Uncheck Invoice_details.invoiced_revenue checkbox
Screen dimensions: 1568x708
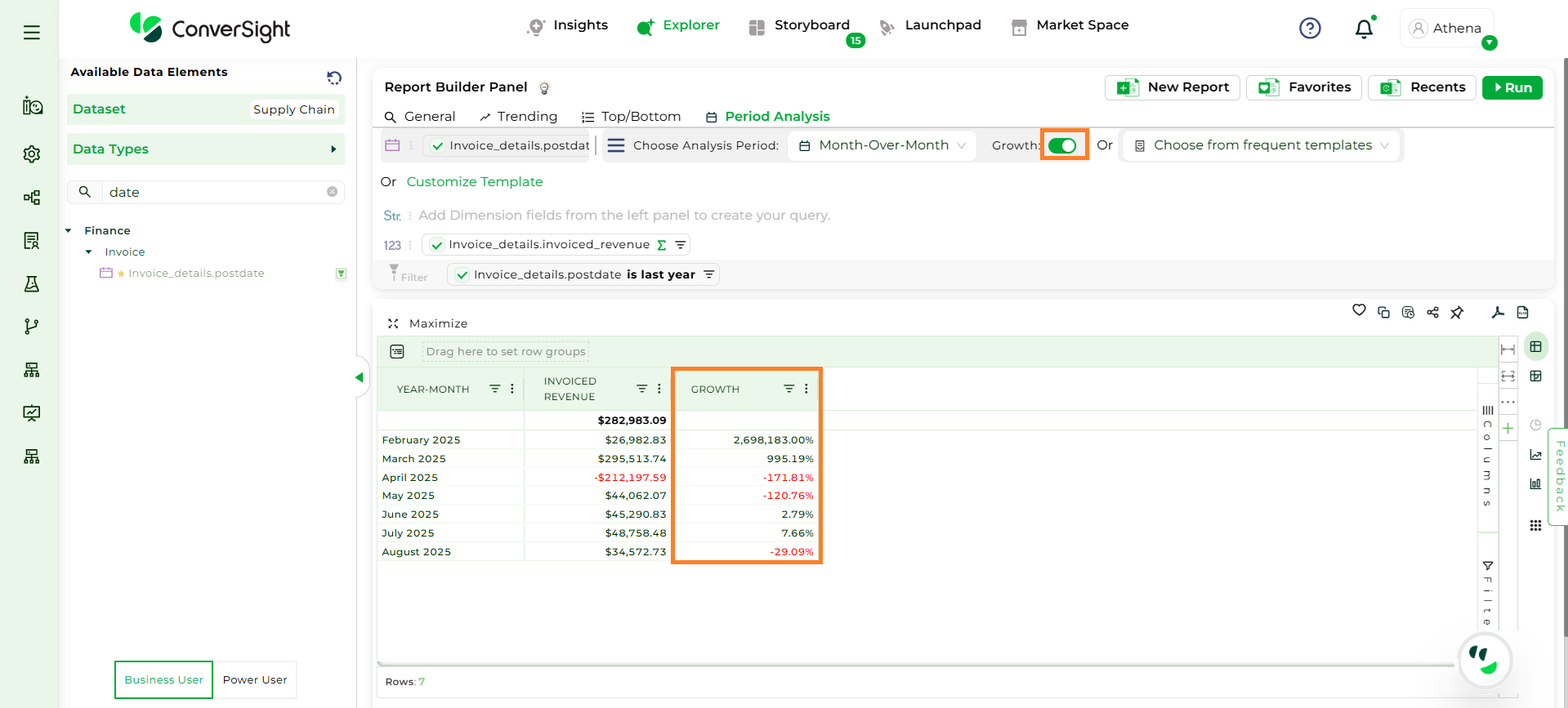[437, 245]
